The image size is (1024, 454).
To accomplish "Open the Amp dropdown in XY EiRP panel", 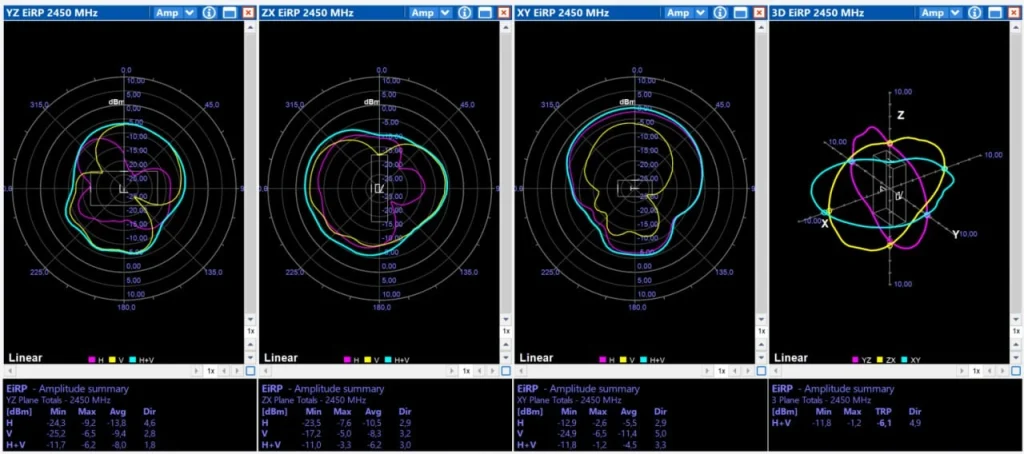I will pos(685,13).
